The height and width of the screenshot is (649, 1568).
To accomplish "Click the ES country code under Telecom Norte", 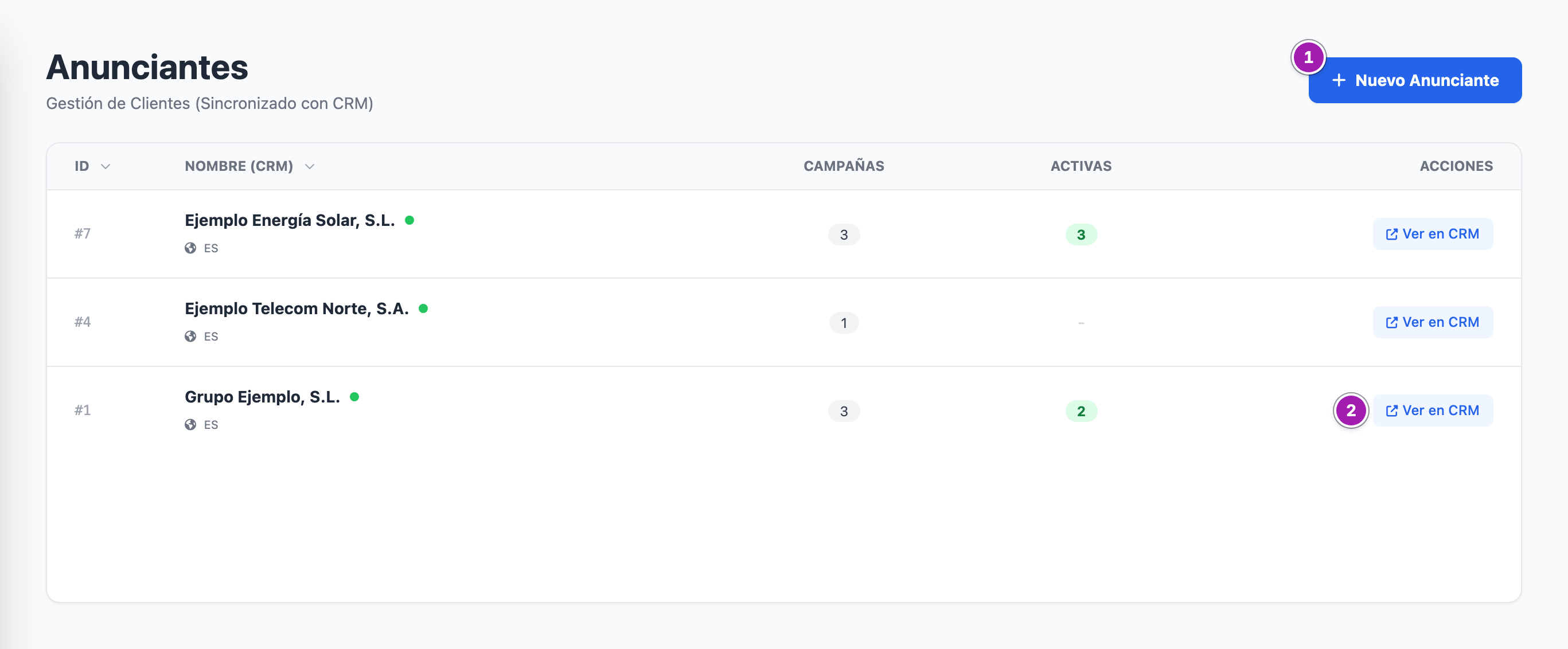I will tap(210, 337).
